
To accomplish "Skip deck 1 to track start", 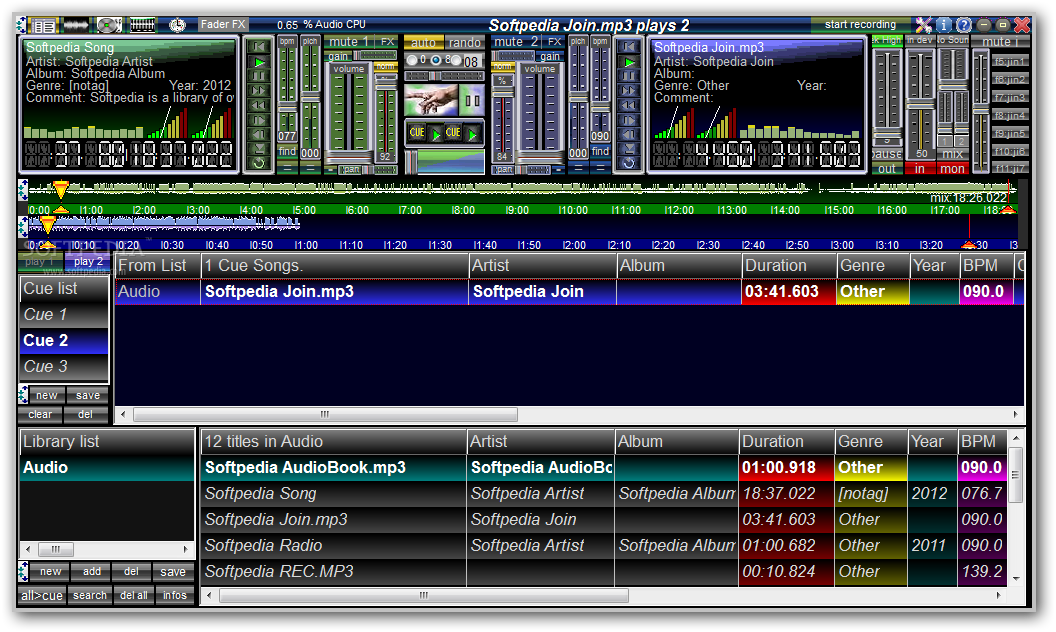I will pos(259,46).
